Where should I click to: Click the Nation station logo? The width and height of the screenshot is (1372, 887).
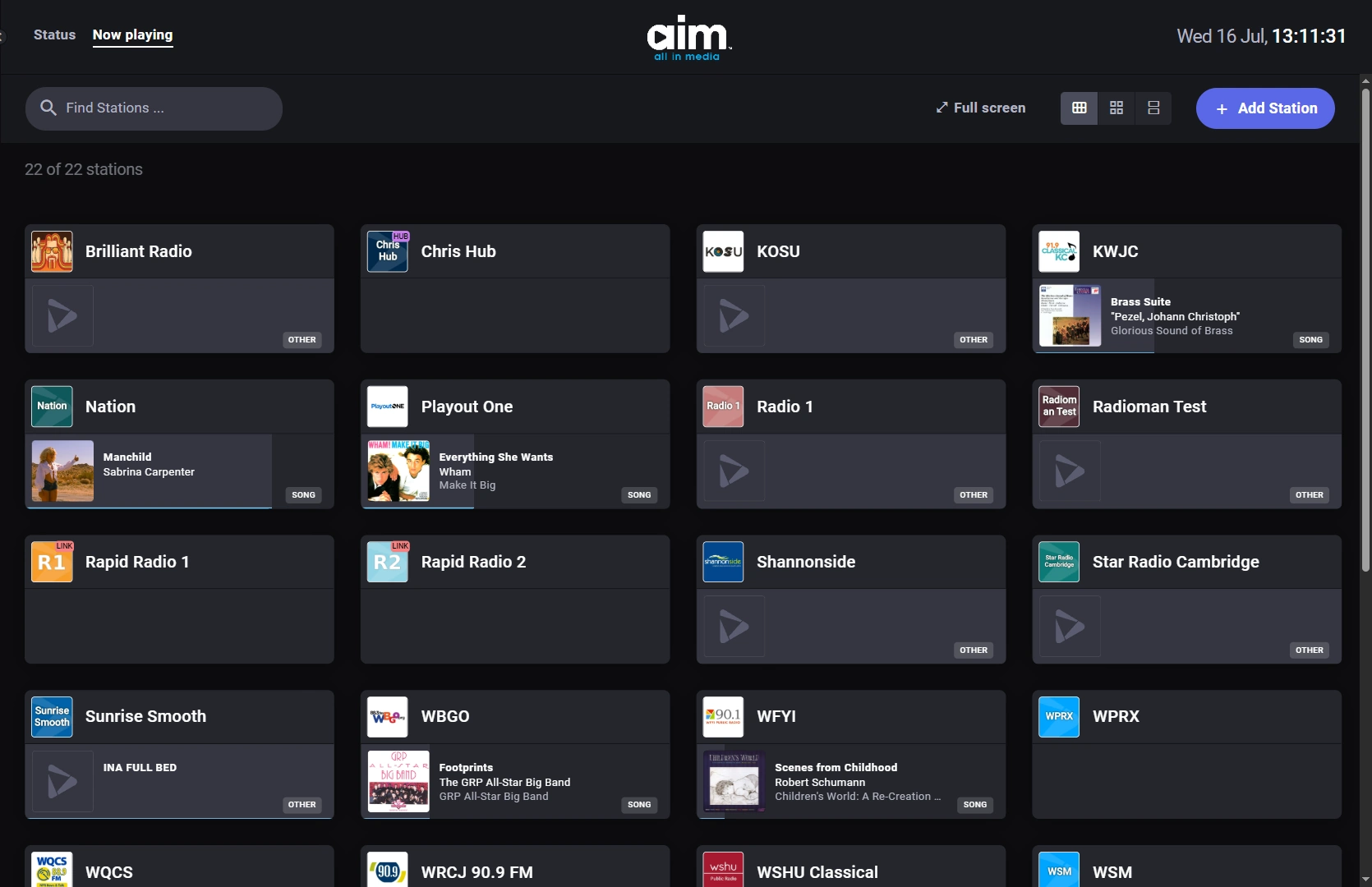pyautogui.click(x=52, y=407)
